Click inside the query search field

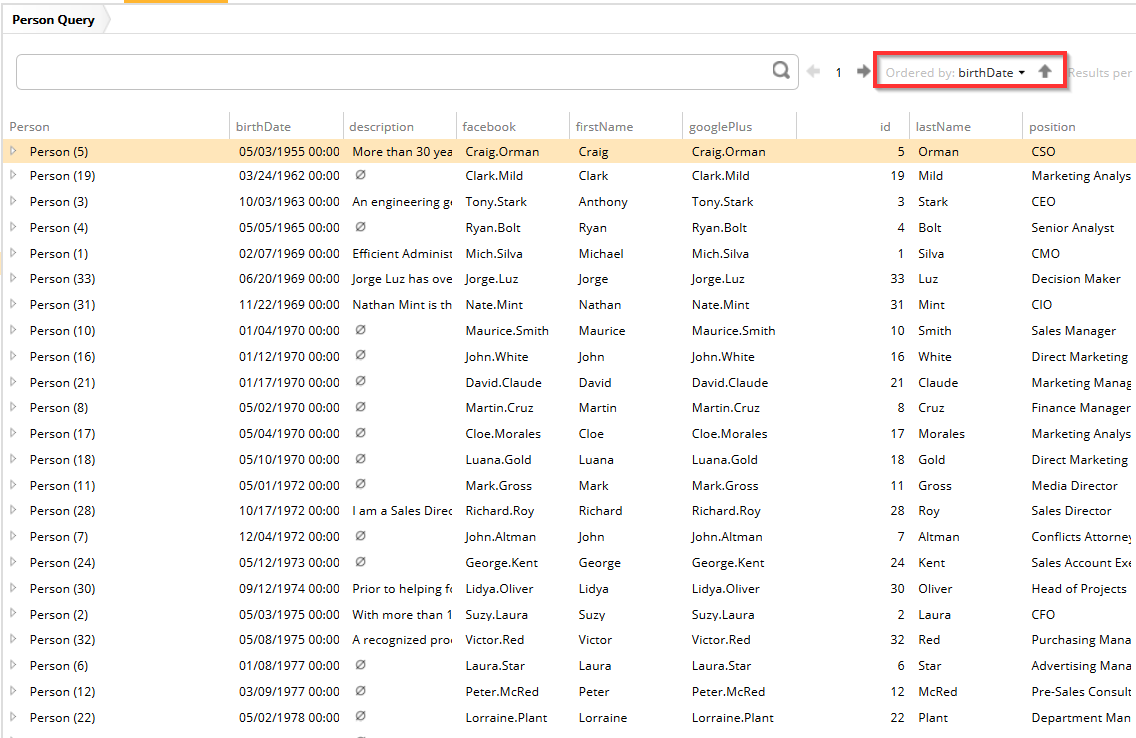390,72
